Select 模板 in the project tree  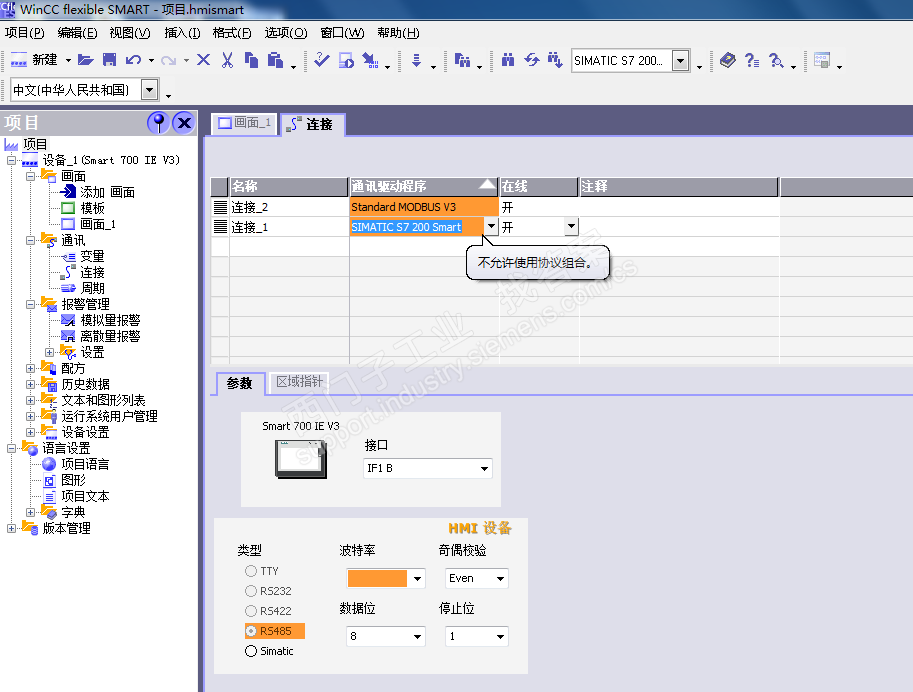pos(92,208)
